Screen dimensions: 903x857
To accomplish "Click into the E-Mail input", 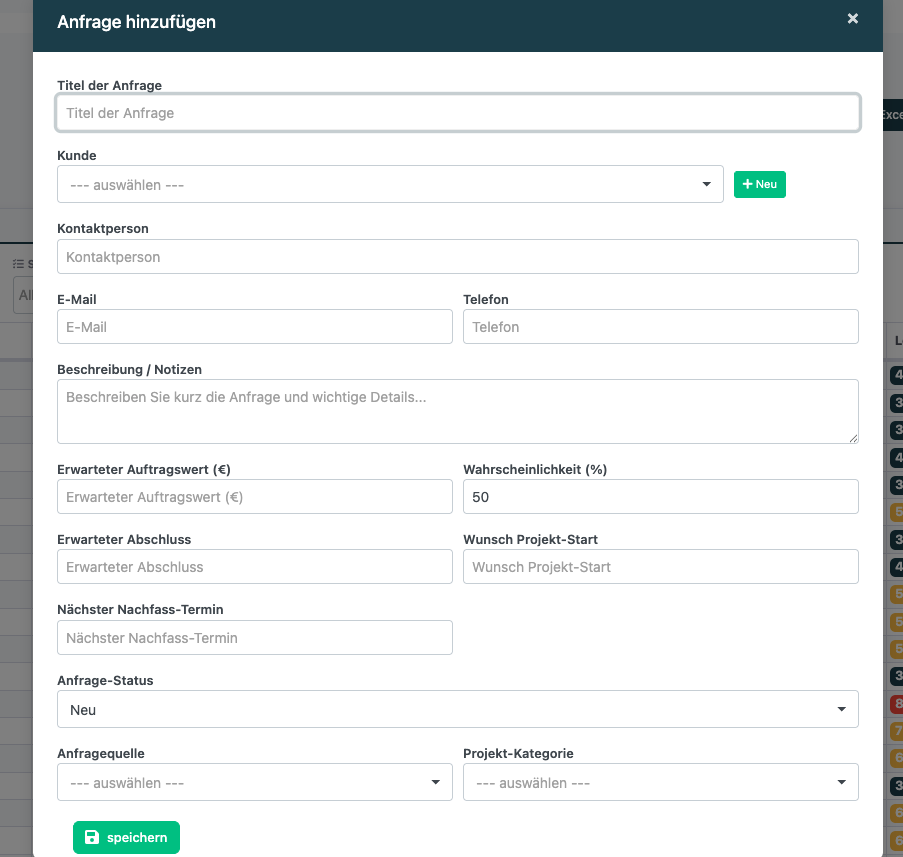I will (255, 327).
